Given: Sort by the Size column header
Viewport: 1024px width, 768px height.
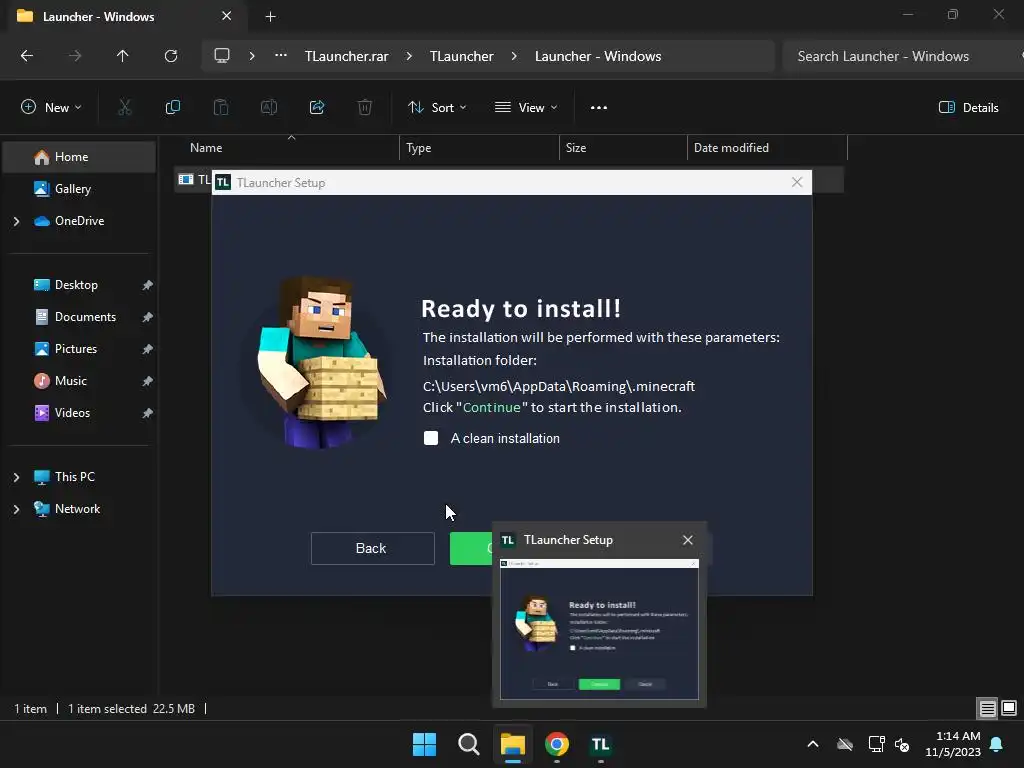Looking at the screenshot, I should (x=623, y=148).
